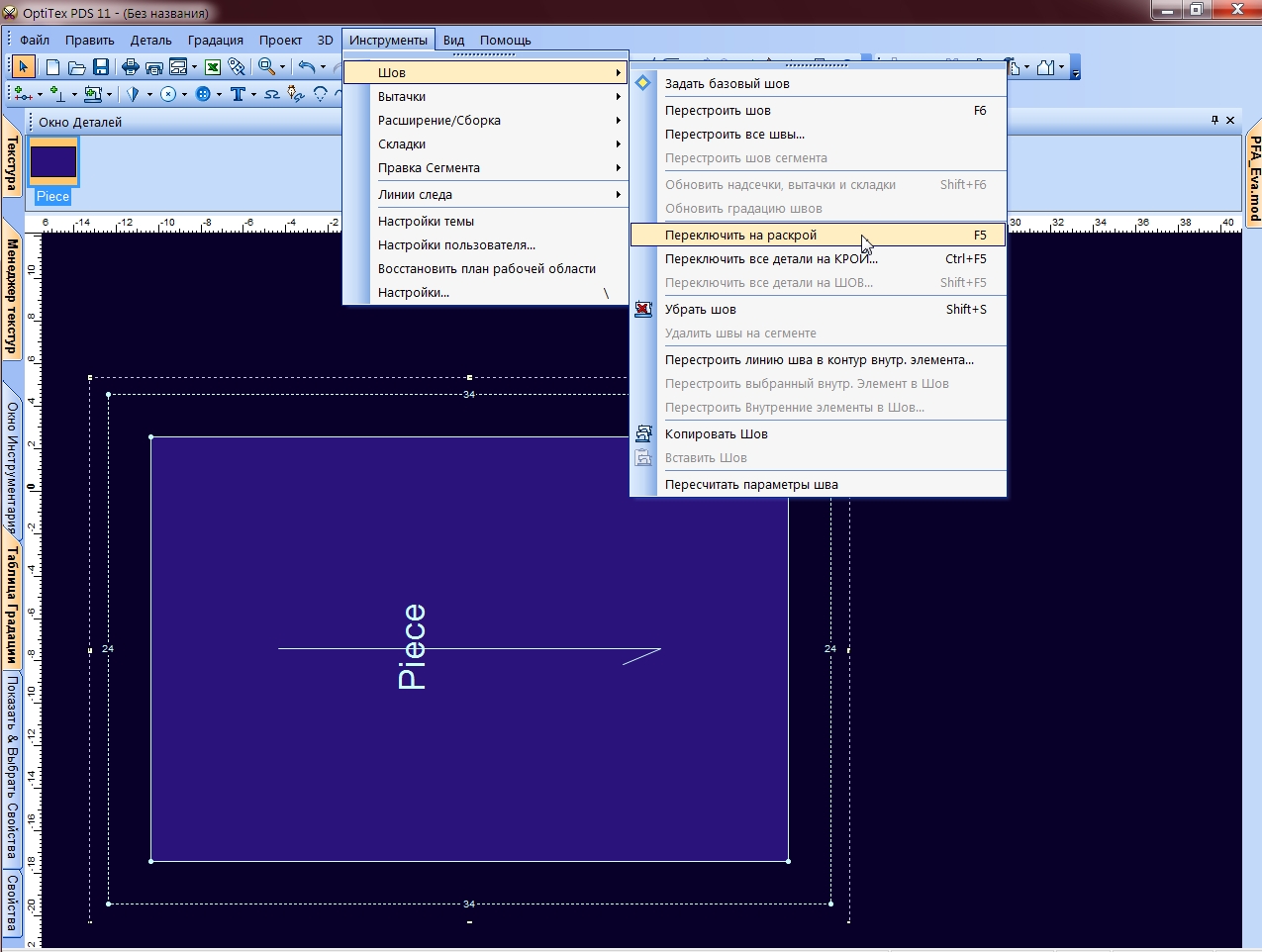Viewport: 1262px width, 952px height.
Task: Select the Text tool (T icon)
Action: coord(238,94)
